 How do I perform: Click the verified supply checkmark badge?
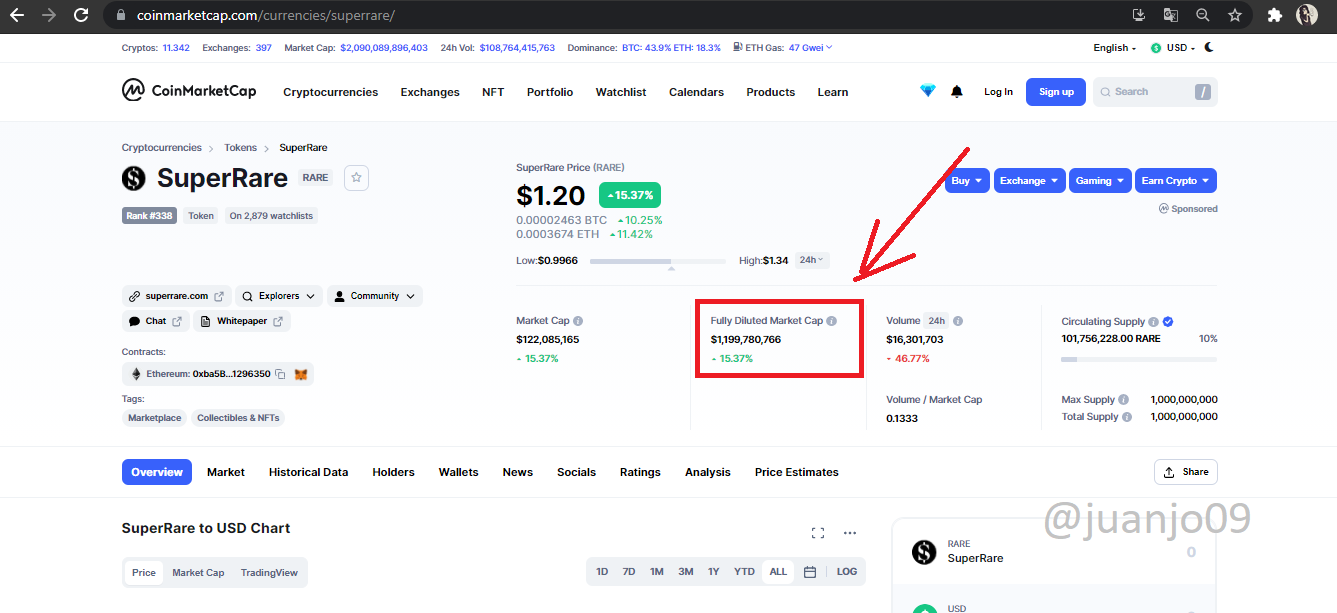click(x=1168, y=322)
